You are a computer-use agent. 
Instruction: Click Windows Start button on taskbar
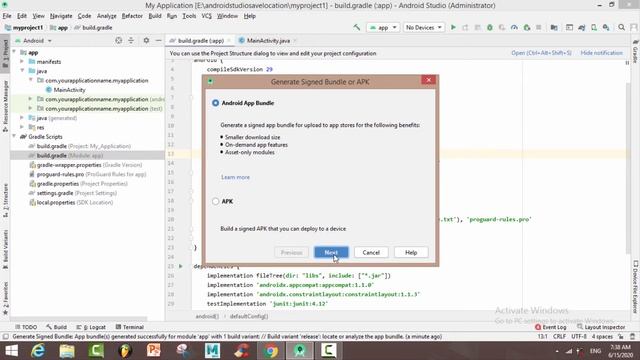pyautogui.click(x=11, y=351)
